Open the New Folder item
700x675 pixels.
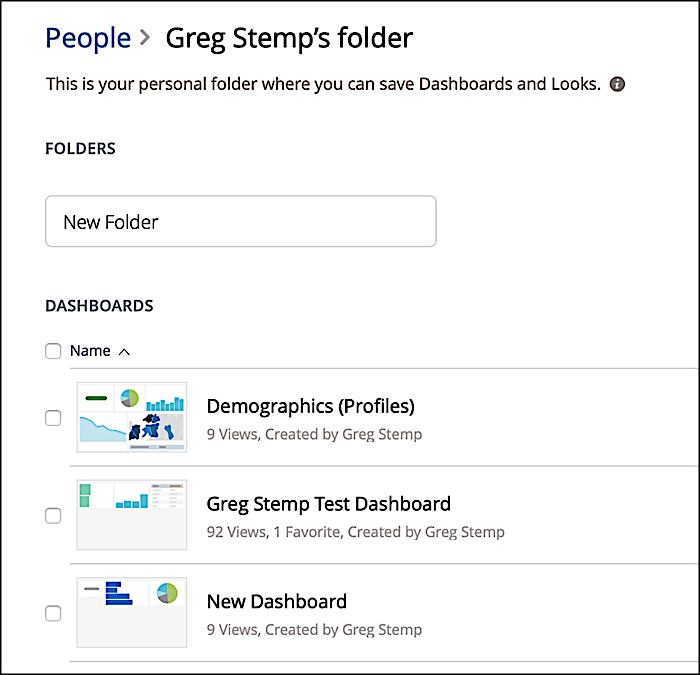tap(240, 221)
